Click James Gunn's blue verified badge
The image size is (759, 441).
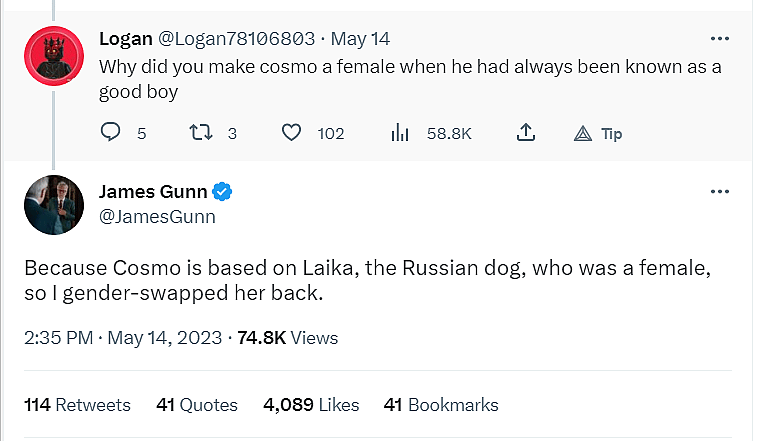tap(226, 191)
